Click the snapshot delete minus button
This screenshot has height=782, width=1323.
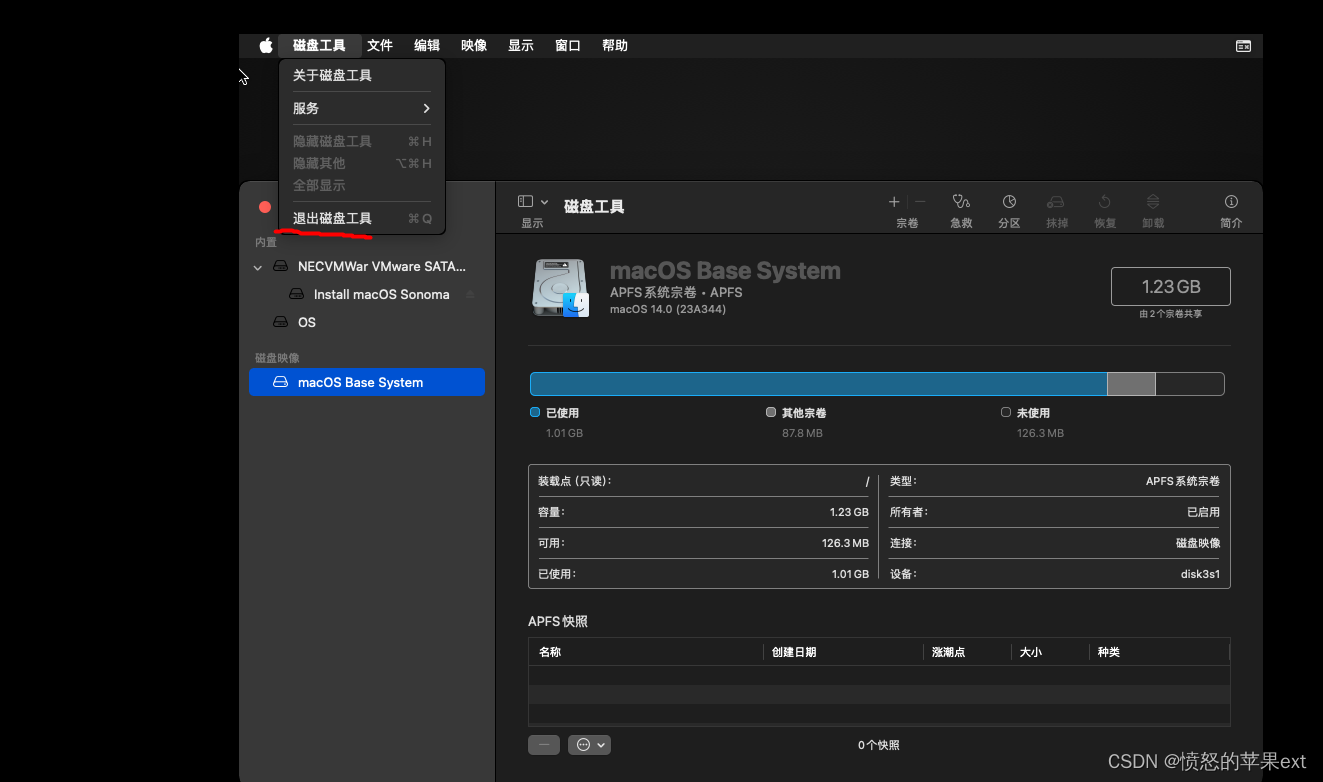[x=544, y=745]
